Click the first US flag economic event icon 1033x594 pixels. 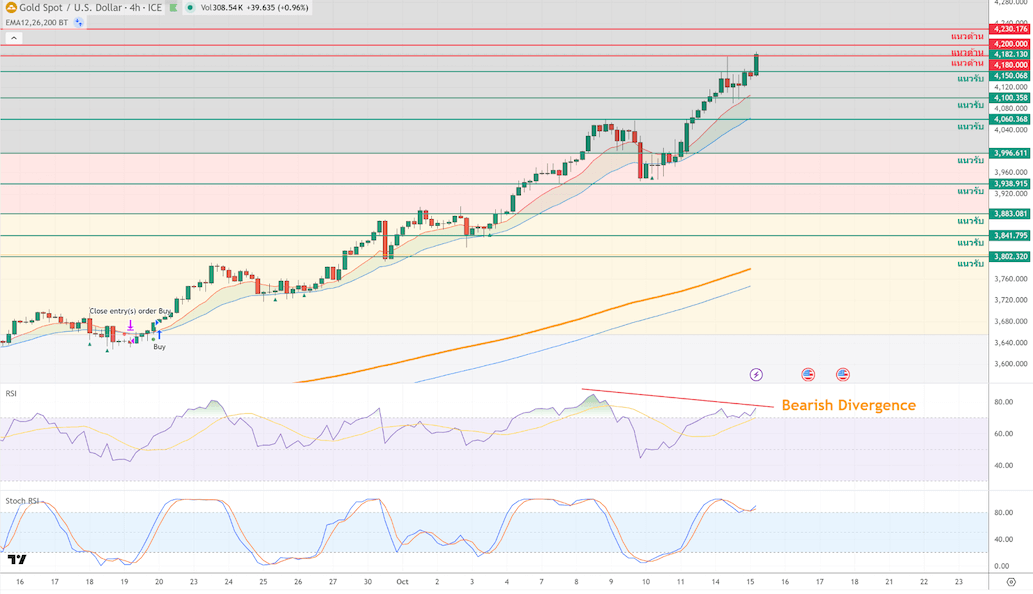click(808, 374)
